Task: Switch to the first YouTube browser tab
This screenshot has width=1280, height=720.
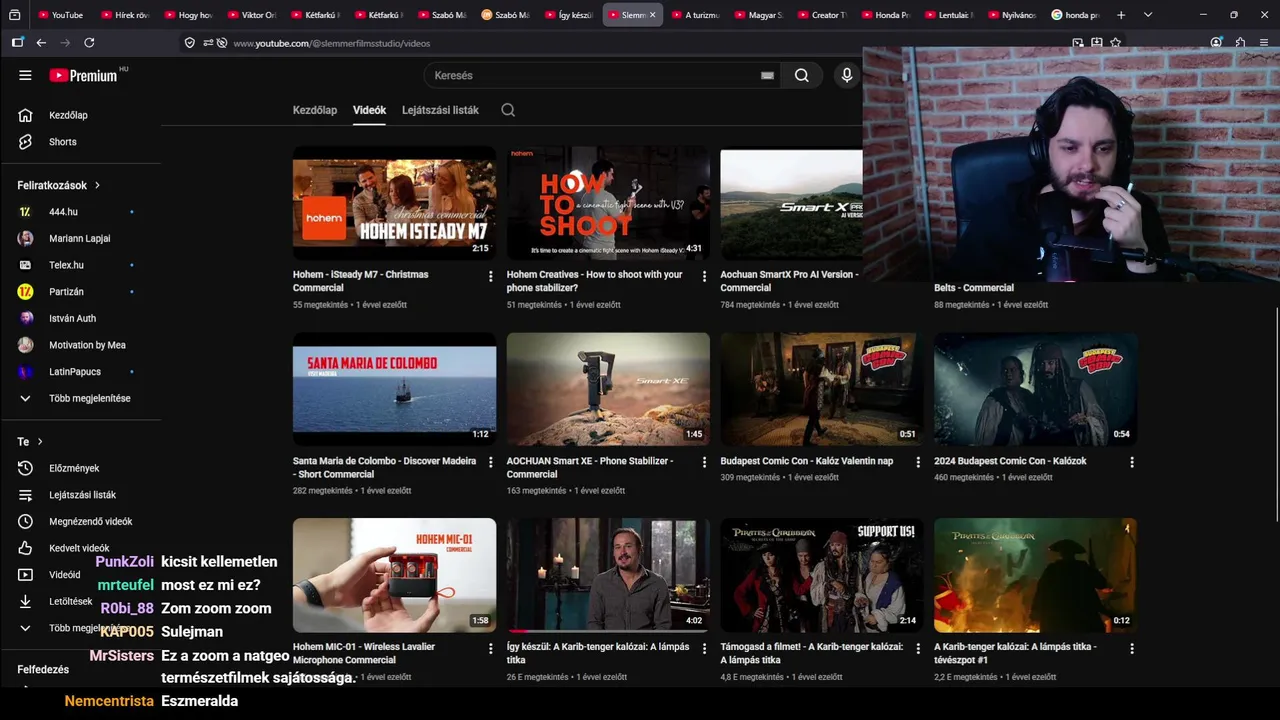Action: (61, 15)
